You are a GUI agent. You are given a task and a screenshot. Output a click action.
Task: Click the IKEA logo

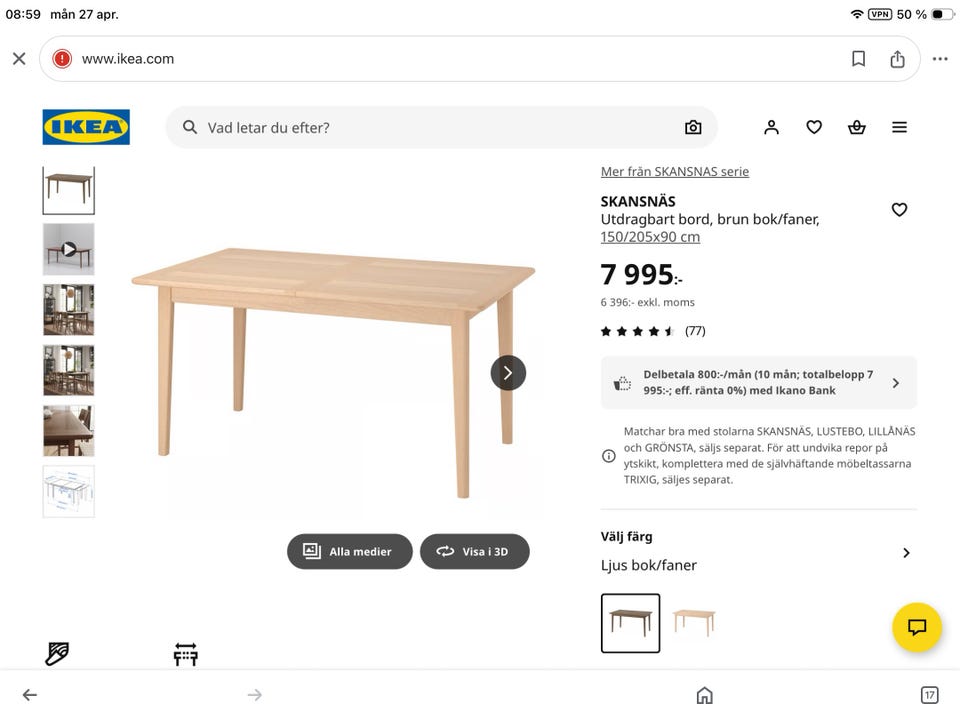(x=85, y=127)
